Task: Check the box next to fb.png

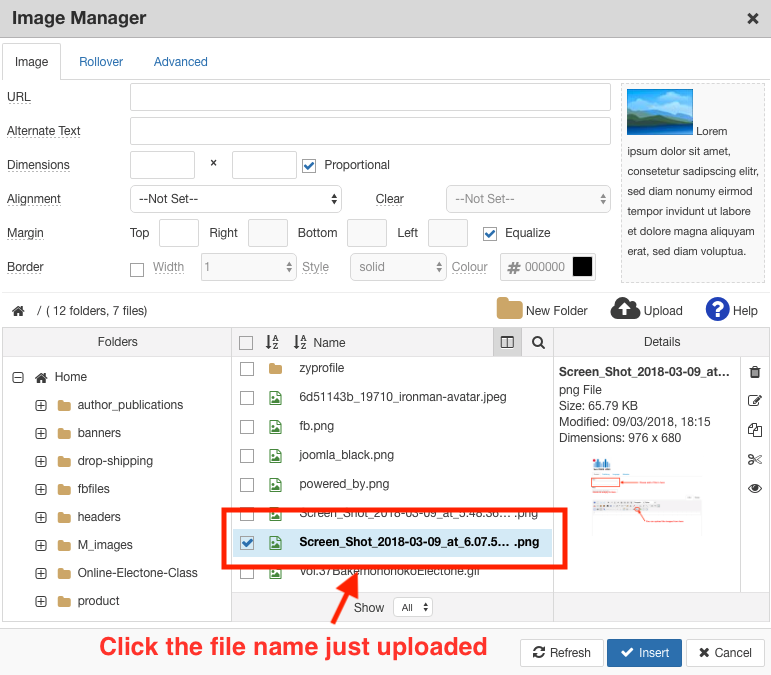Action: coord(247,426)
